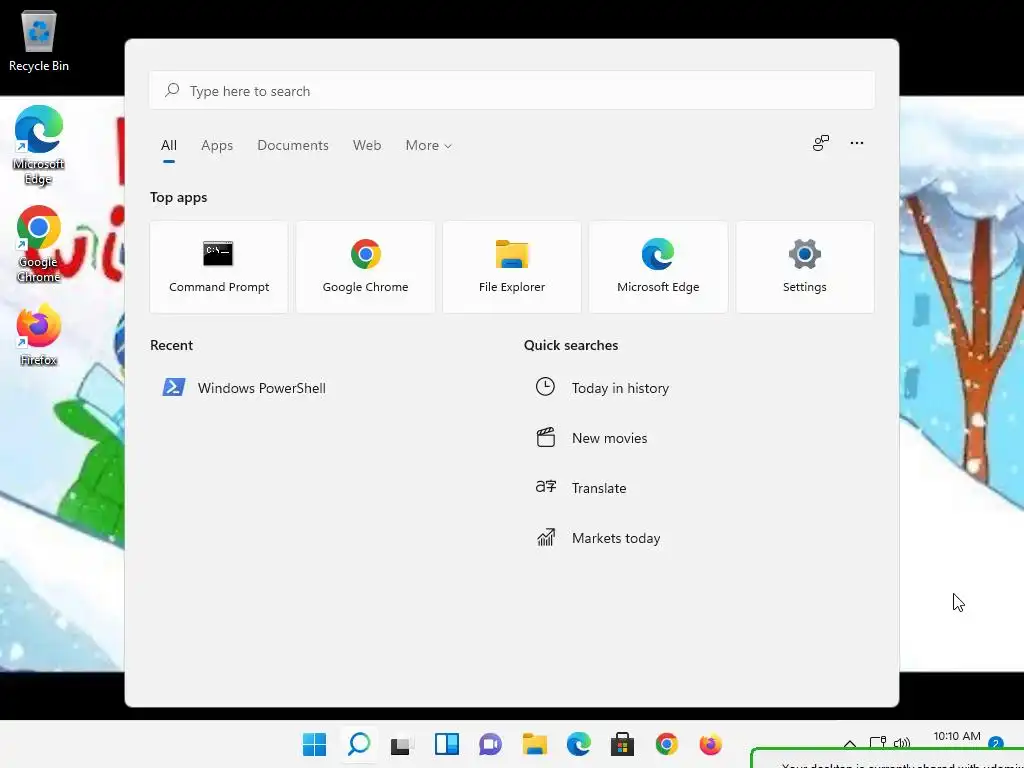Open the notification count badge
The height and width of the screenshot is (768, 1024).
995,743
